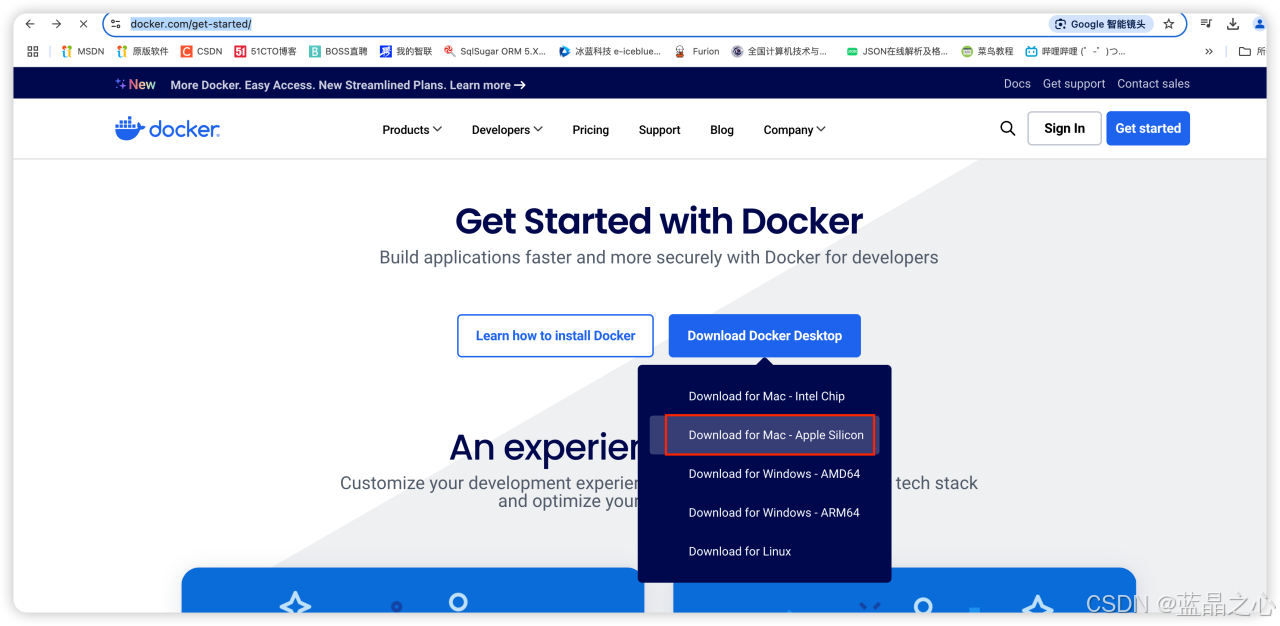1280x626 pixels.
Task: Open the 哔哩哔哩 bookmark
Action: click(1075, 51)
